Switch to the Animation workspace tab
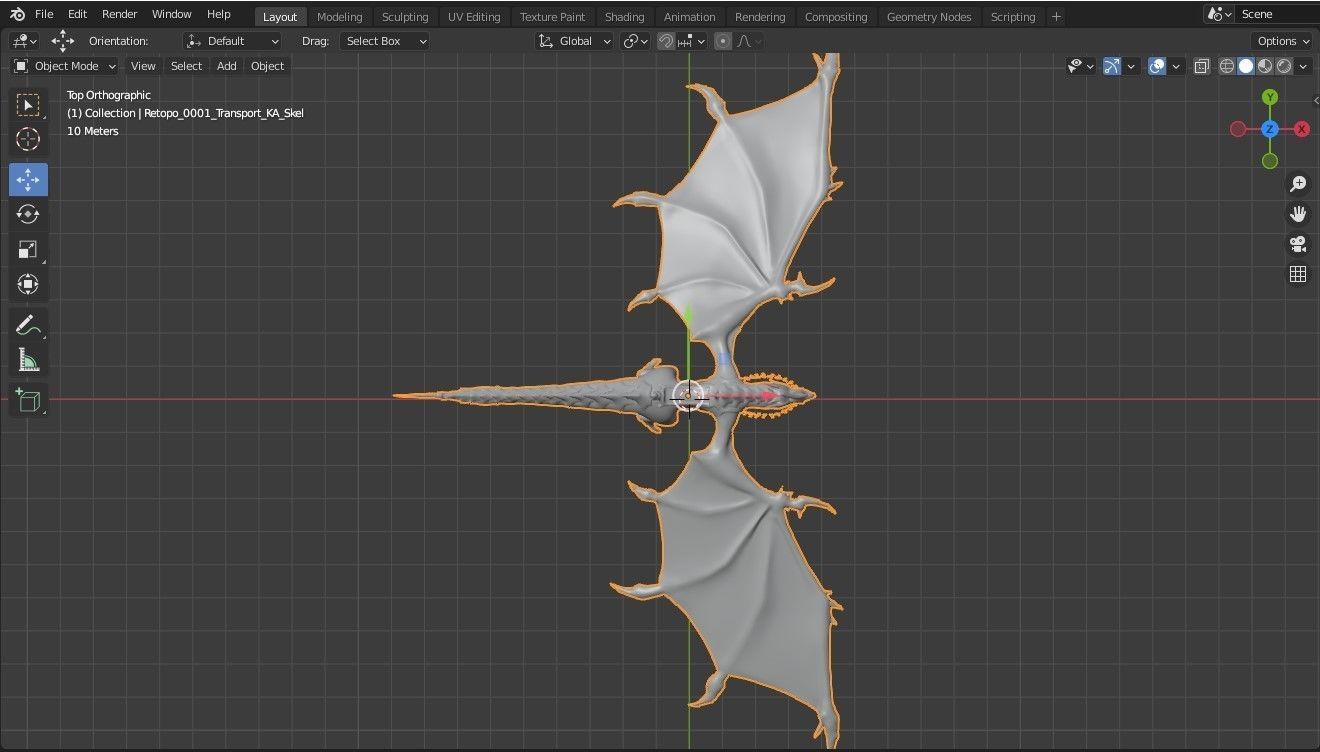 pyautogui.click(x=690, y=17)
